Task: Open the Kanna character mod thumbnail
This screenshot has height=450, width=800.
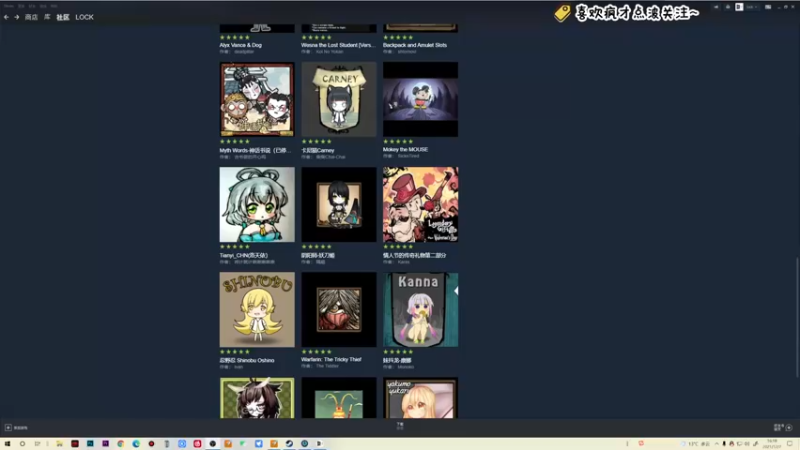Action: [x=420, y=310]
